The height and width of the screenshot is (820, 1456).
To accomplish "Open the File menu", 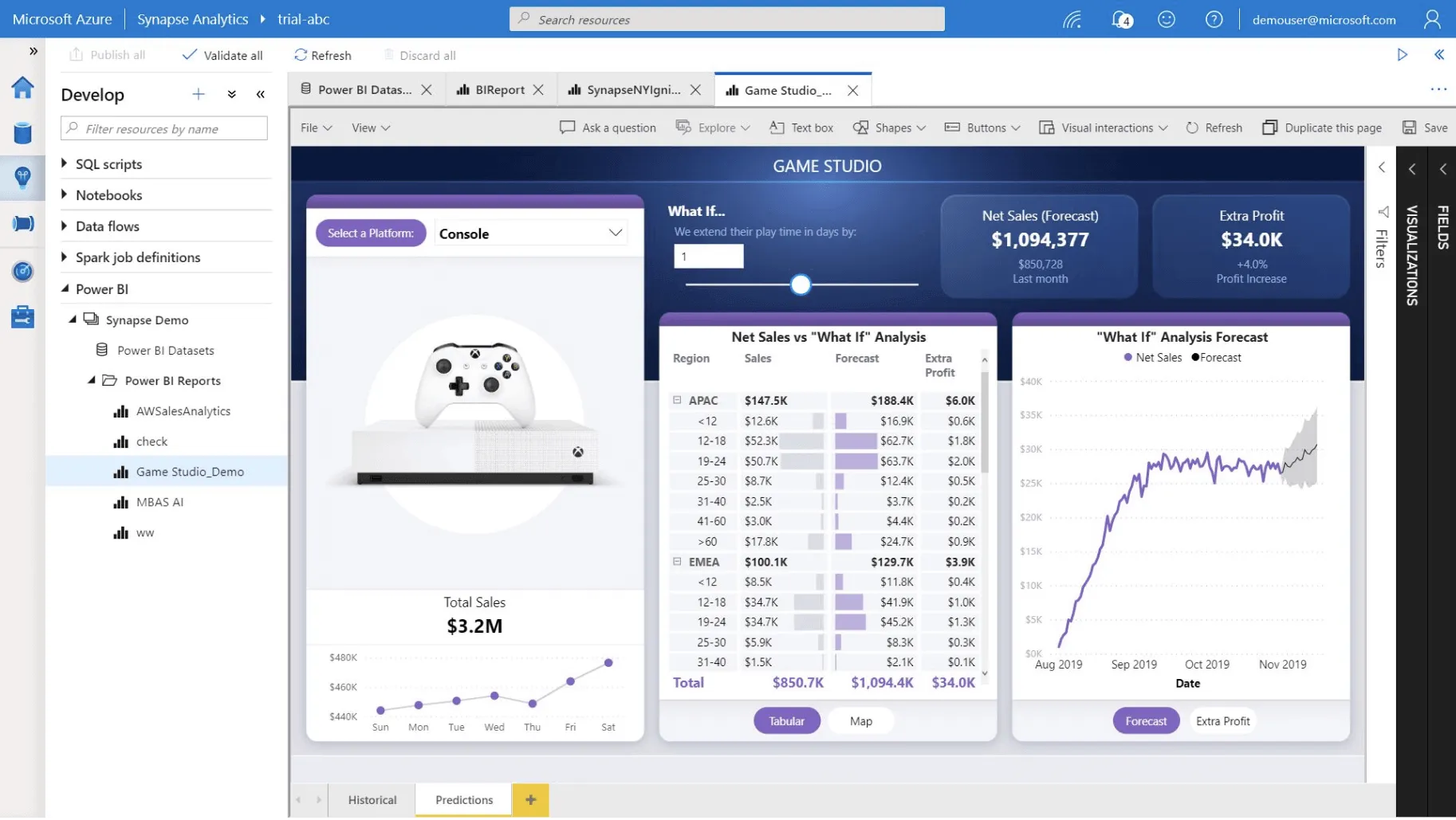I will [x=317, y=128].
